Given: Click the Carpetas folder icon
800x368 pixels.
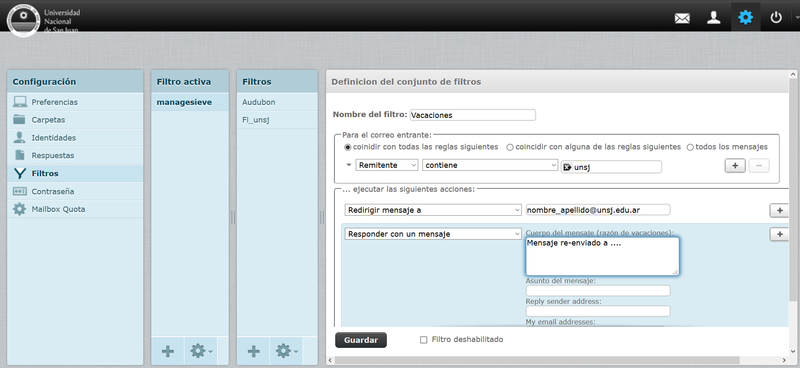Looking at the screenshot, I should coord(19,119).
